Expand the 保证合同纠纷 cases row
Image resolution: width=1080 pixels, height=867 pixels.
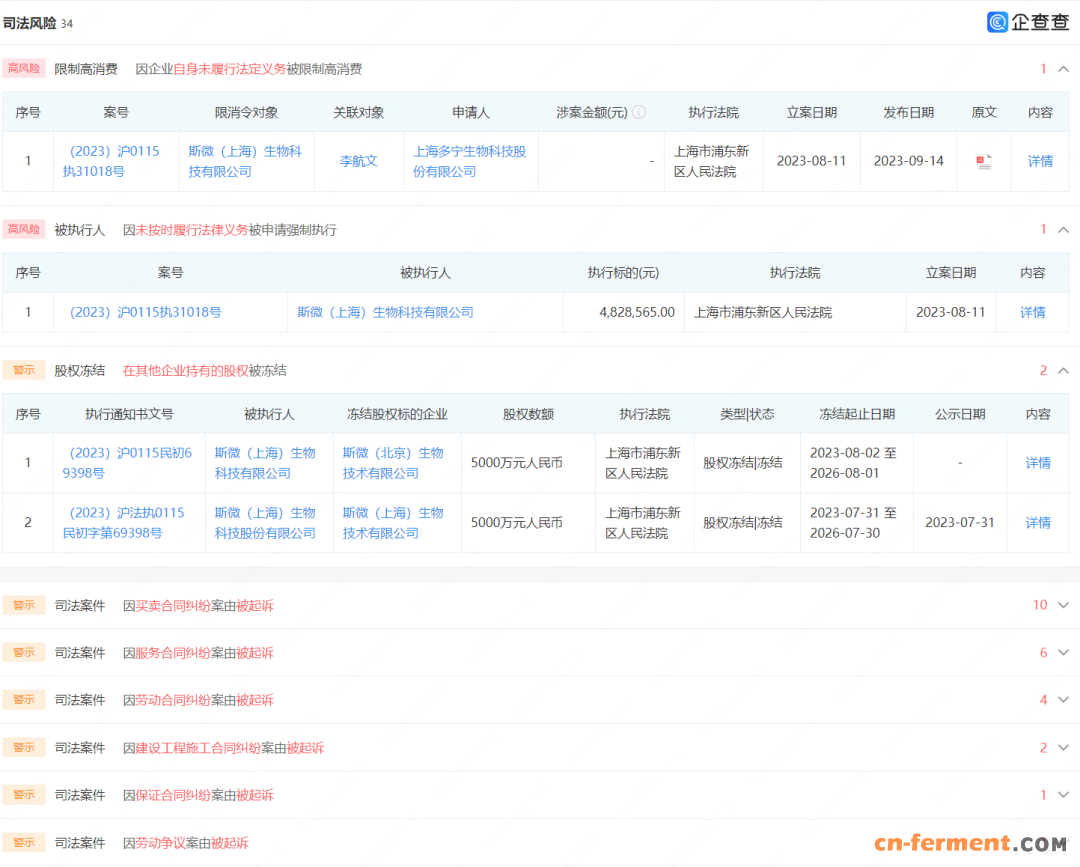(1063, 795)
